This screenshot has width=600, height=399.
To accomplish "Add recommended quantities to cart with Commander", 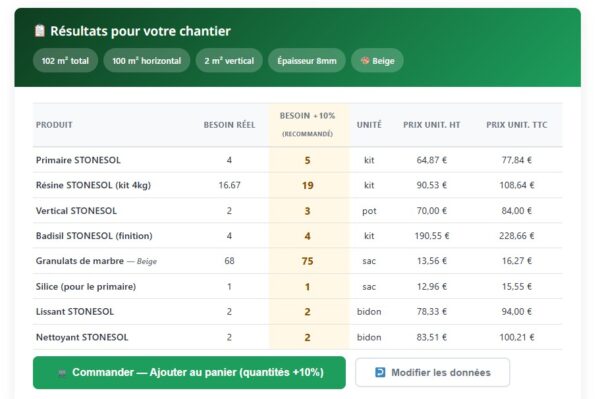I will coord(189,373).
